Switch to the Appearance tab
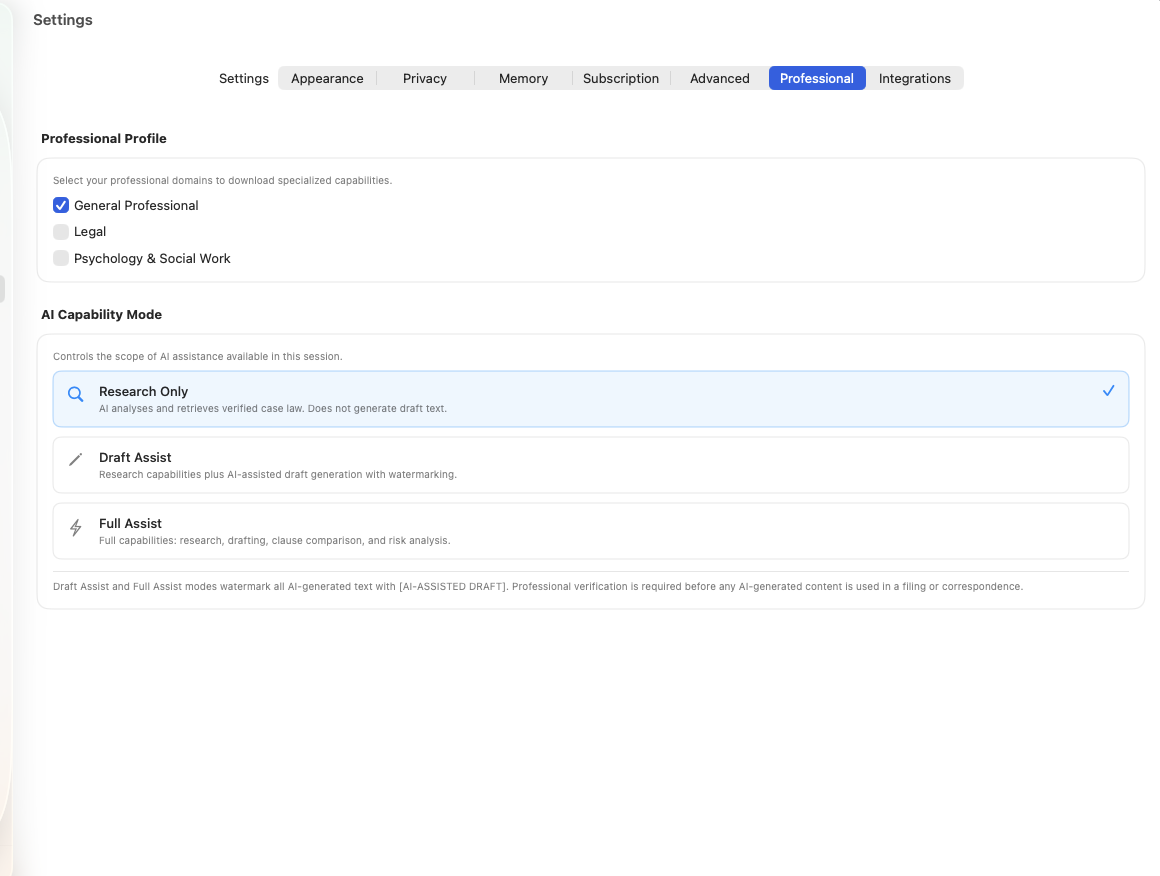This screenshot has width=1160, height=876. pos(327,78)
